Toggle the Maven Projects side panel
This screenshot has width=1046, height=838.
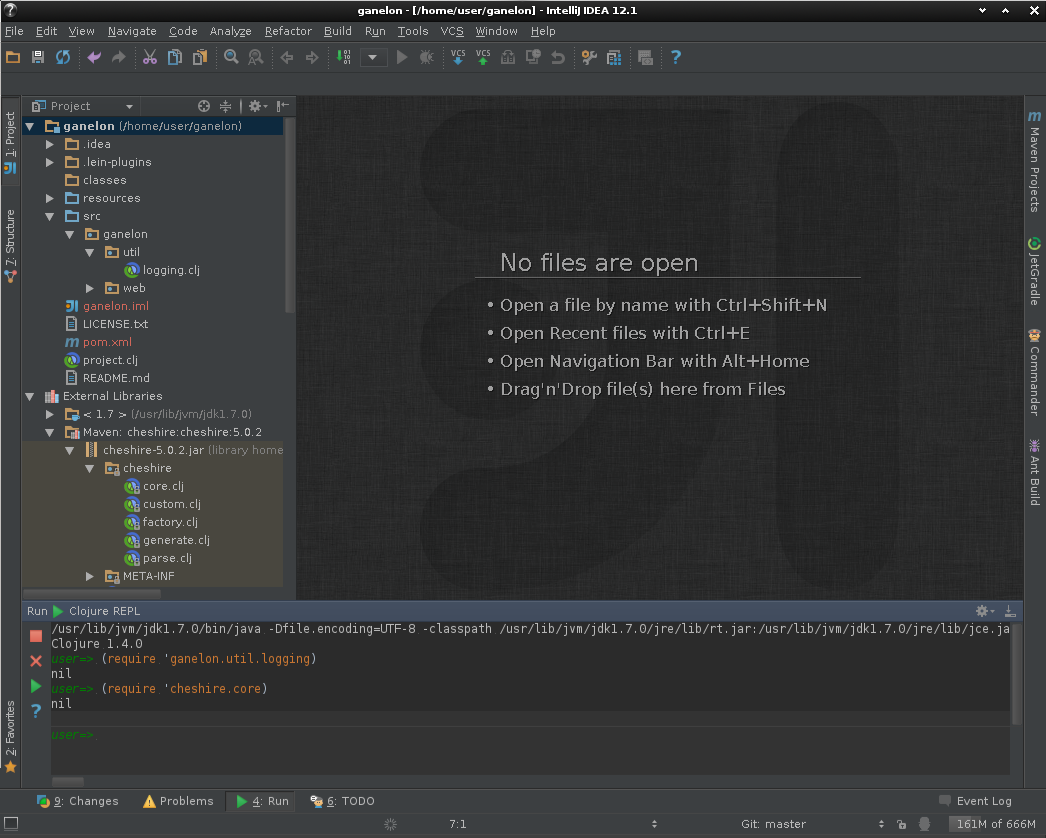coord(1035,162)
